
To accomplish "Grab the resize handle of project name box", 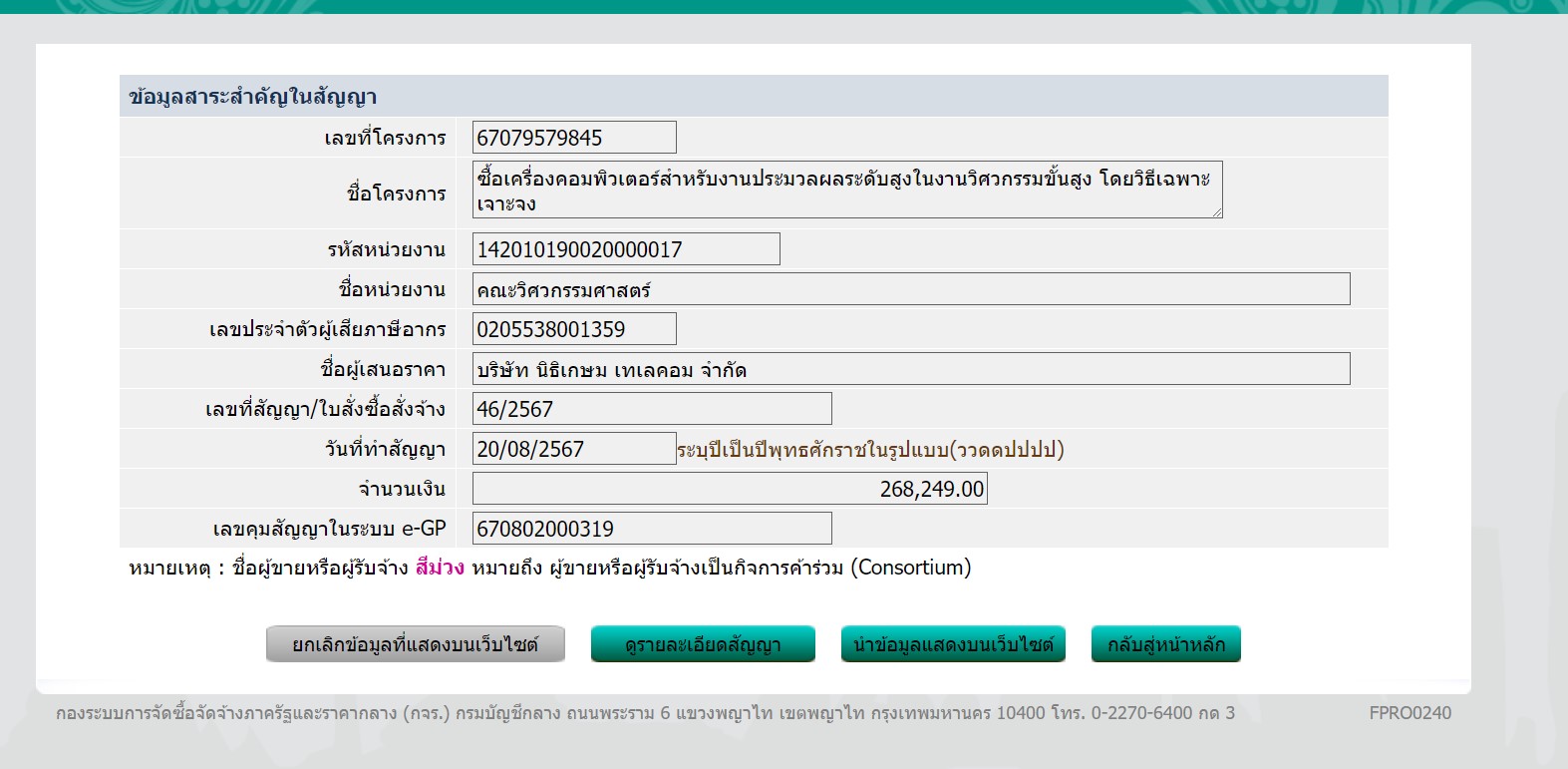I will coord(1217,212).
